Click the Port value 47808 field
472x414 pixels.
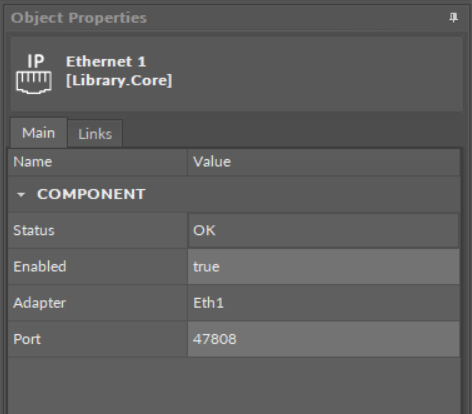tap(324, 339)
